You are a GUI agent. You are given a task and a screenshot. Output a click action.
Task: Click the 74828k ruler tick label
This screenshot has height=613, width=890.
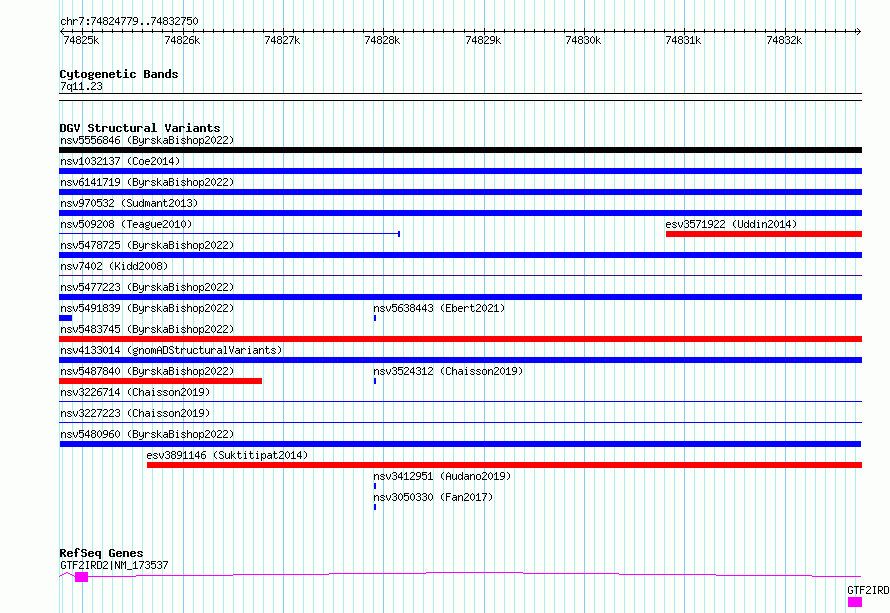coord(382,40)
